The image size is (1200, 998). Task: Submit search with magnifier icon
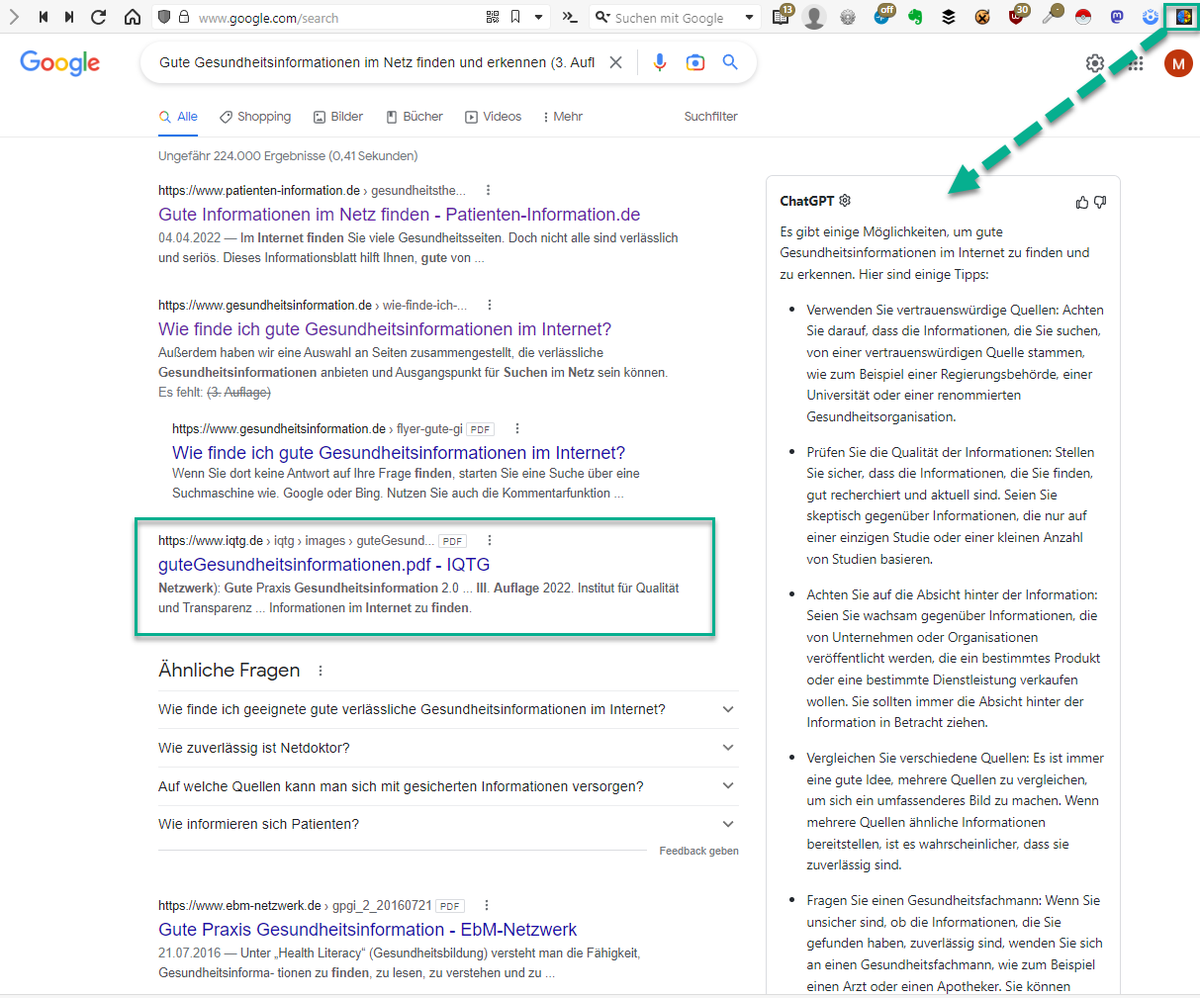pos(730,63)
